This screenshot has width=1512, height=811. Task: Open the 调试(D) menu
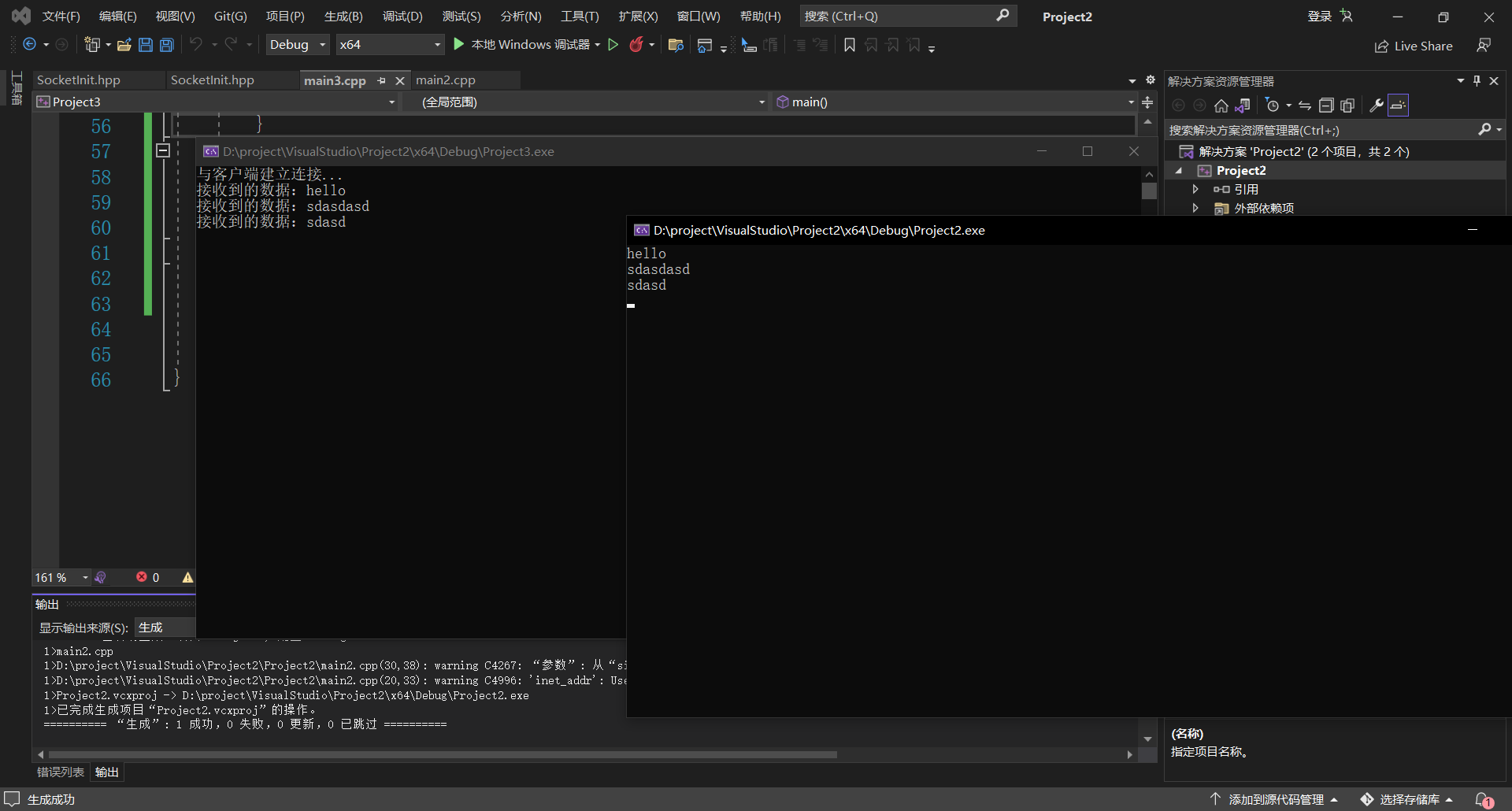coord(402,17)
